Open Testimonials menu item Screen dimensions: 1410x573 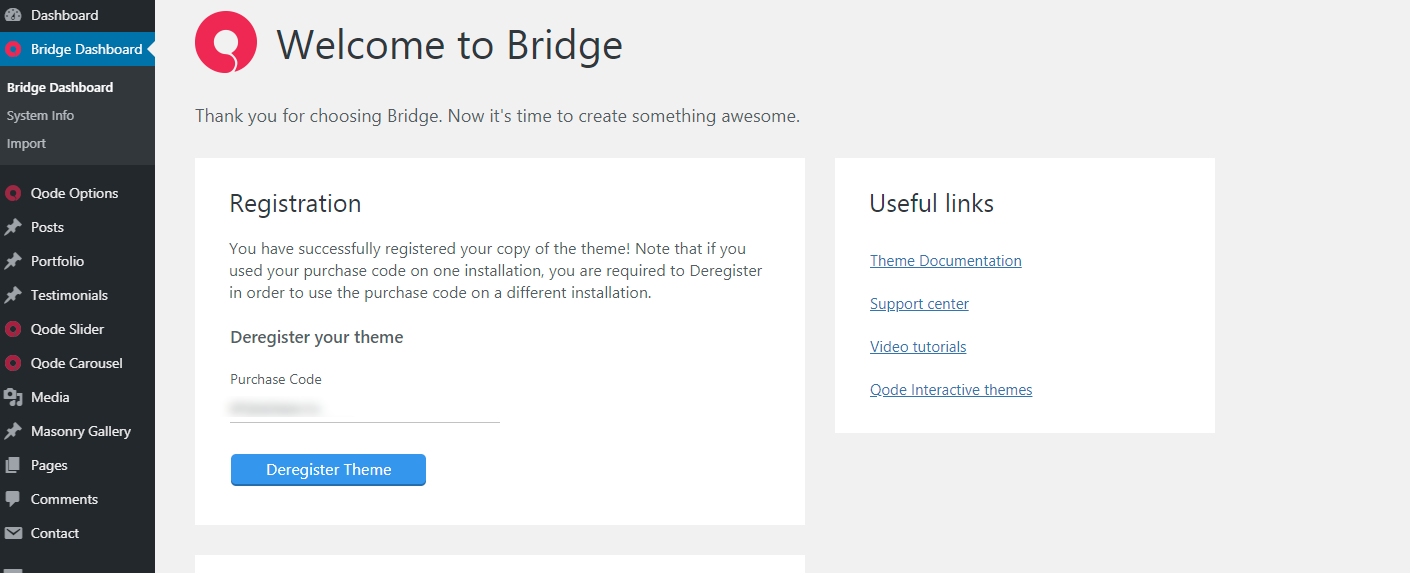69,295
